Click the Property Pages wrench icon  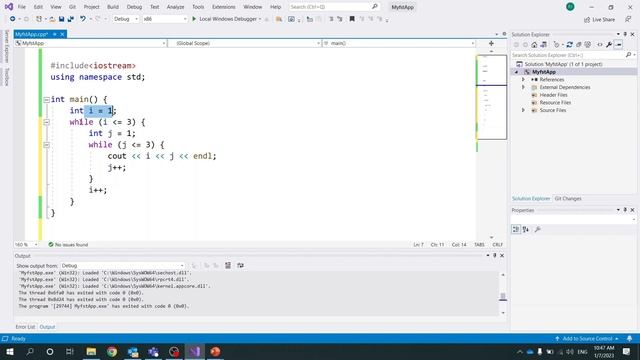[538, 229]
